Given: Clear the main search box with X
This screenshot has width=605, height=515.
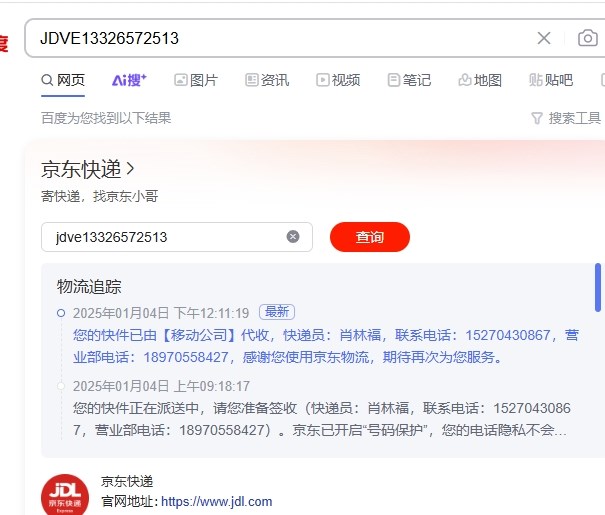Looking at the screenshot, I should pyautogui.click(x=544, y=38).
